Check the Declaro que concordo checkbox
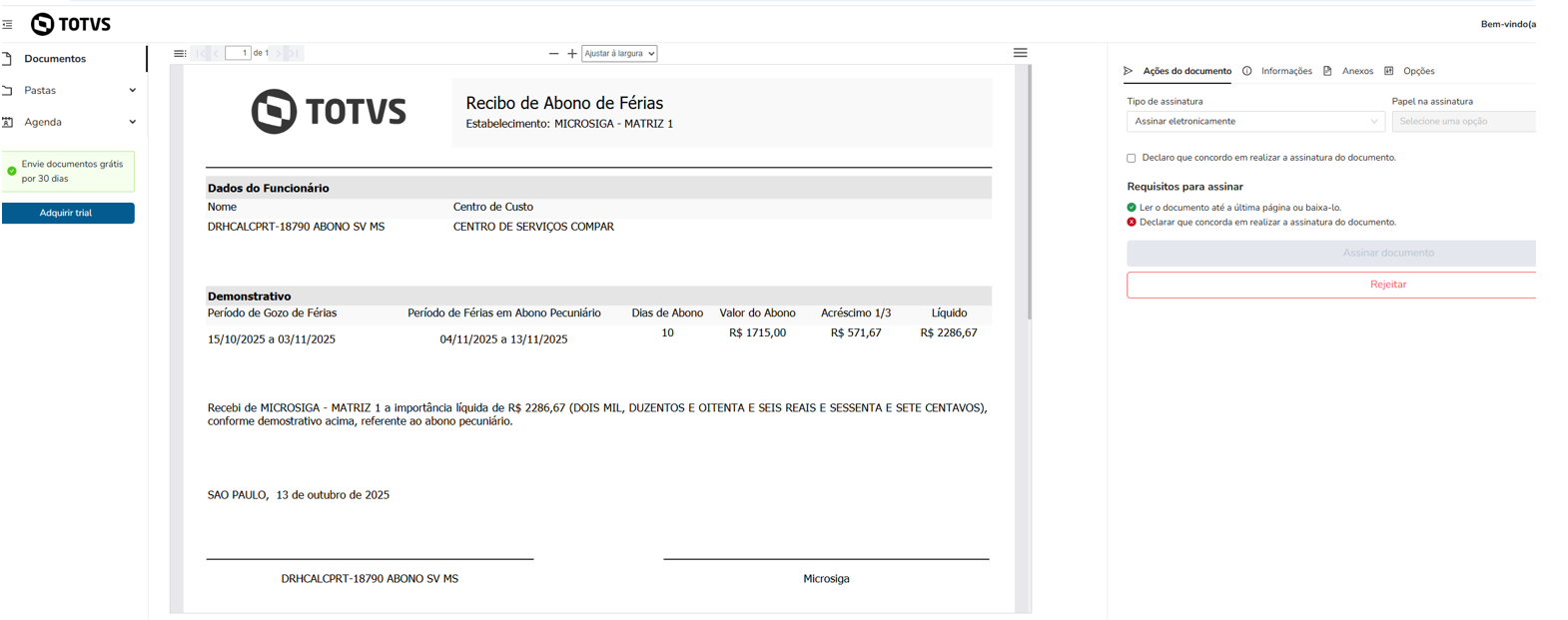The width and height of the screenshot is (1568, 620). tap(1132, 158)
